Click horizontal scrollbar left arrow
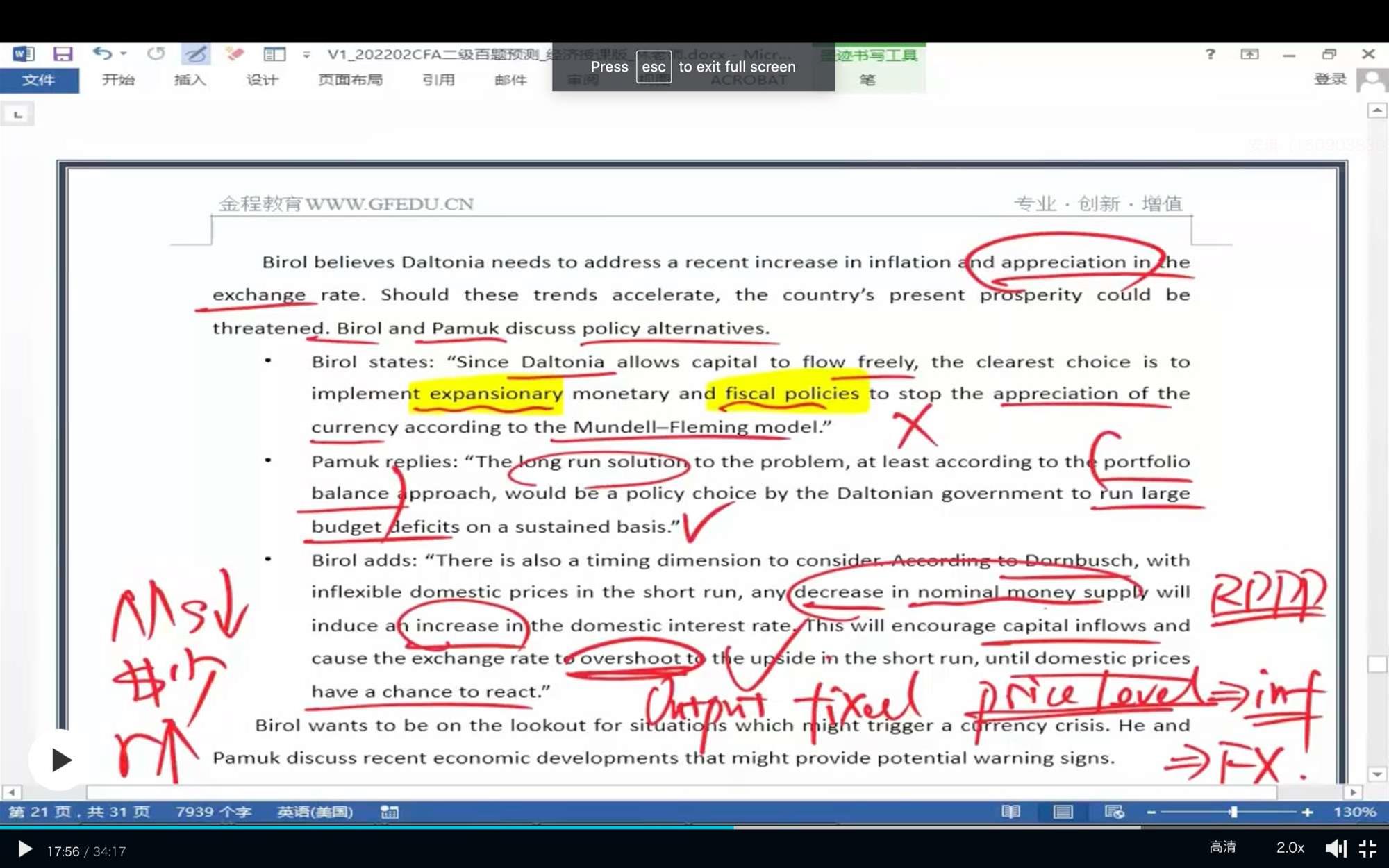The width and height of the screenshot is (1389, 868). tap(11, 792)
